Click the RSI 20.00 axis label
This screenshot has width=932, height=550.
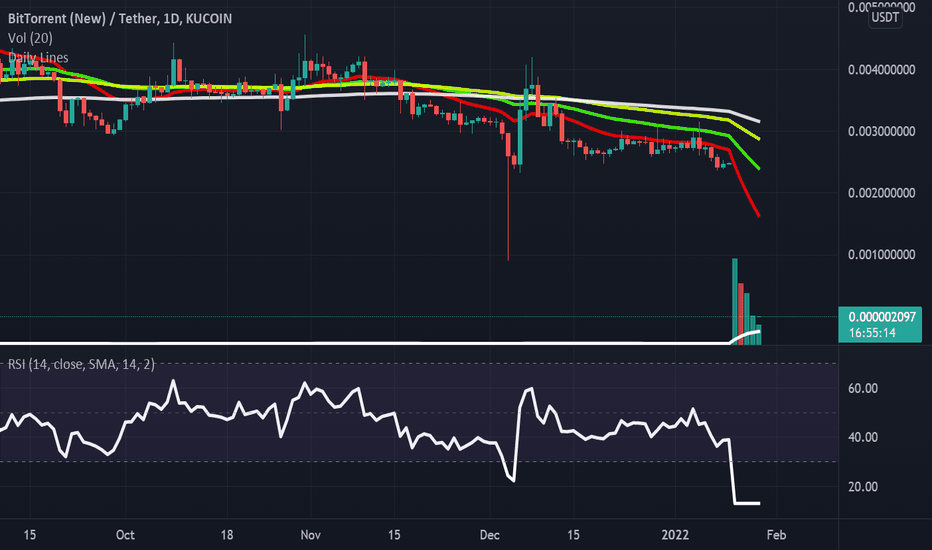click(x=862, y=486)
